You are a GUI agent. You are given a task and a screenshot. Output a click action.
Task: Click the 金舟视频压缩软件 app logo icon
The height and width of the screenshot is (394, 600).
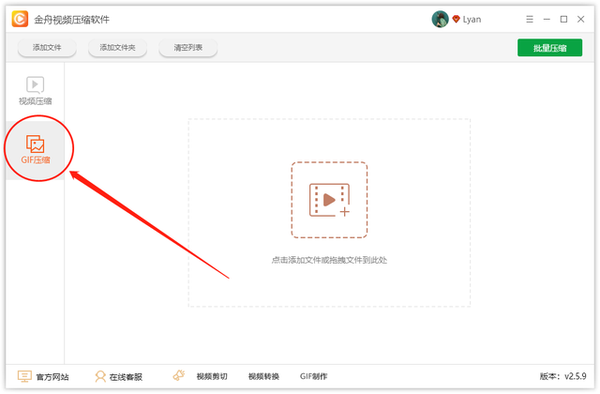(20, 19)
